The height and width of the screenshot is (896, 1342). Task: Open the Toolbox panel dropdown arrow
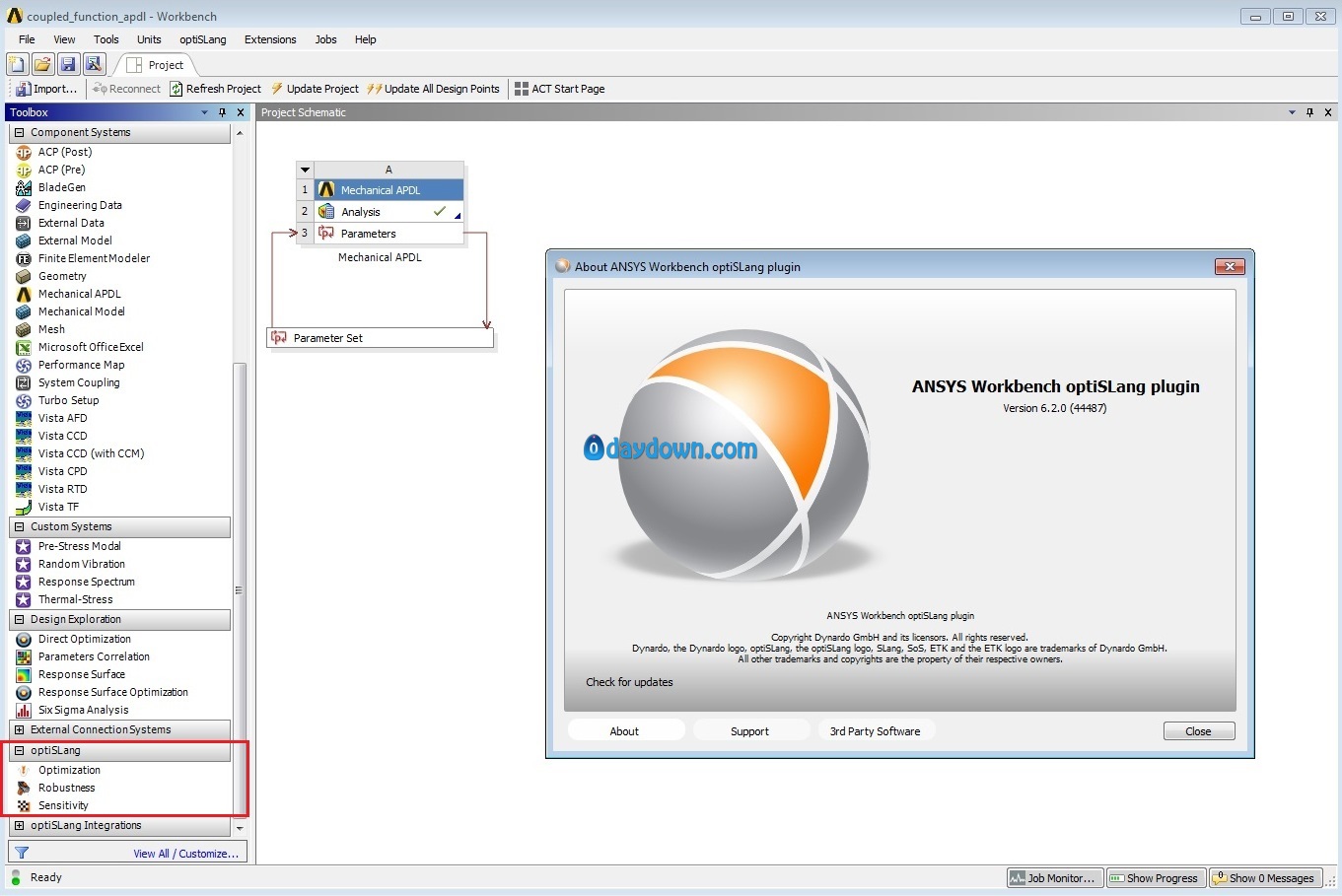(205, 112)
